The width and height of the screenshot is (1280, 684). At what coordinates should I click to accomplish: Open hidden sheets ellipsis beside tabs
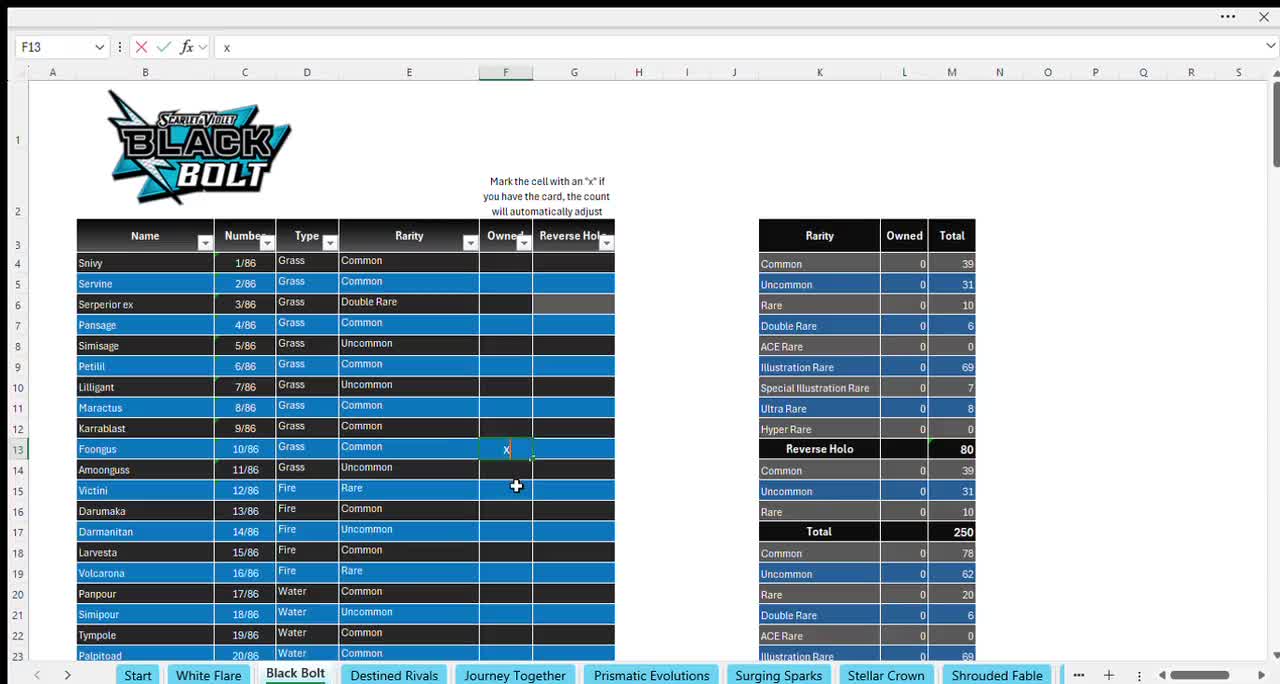[x=1078, y=675]
